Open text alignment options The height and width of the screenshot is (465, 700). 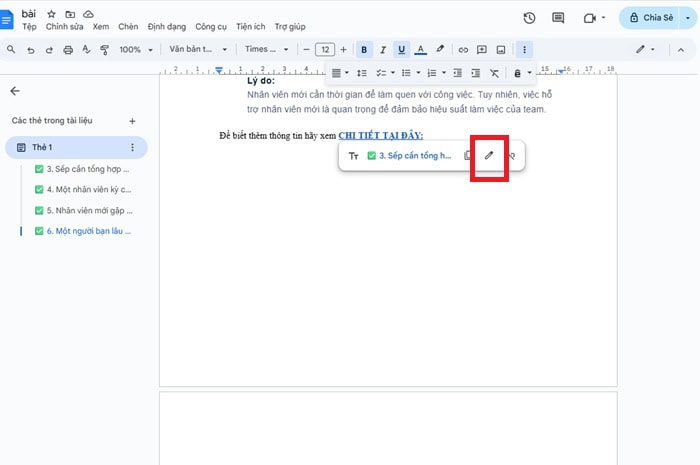pos(340,73)
